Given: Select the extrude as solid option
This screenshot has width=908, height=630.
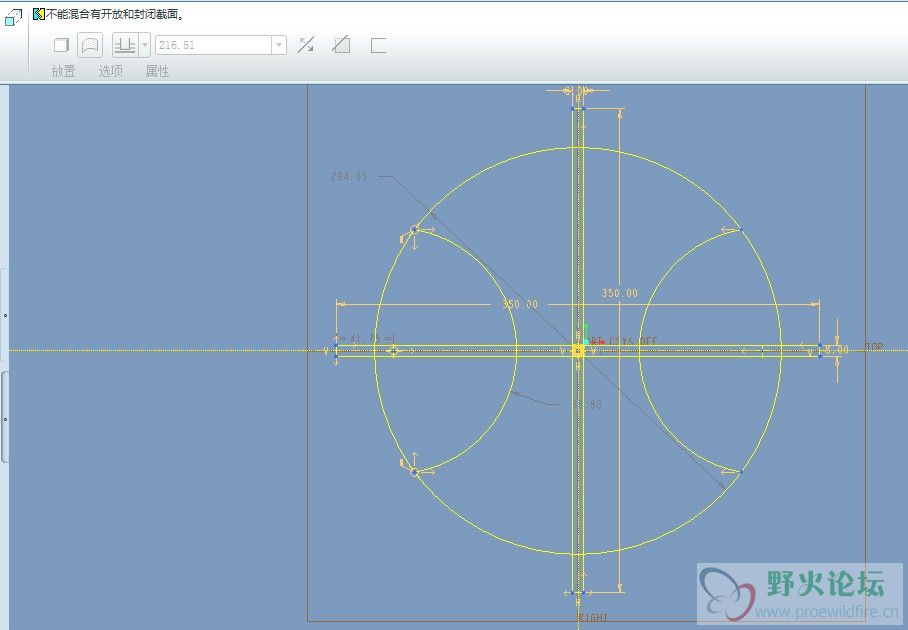Looking at the screenshot, I should point(62,45).
